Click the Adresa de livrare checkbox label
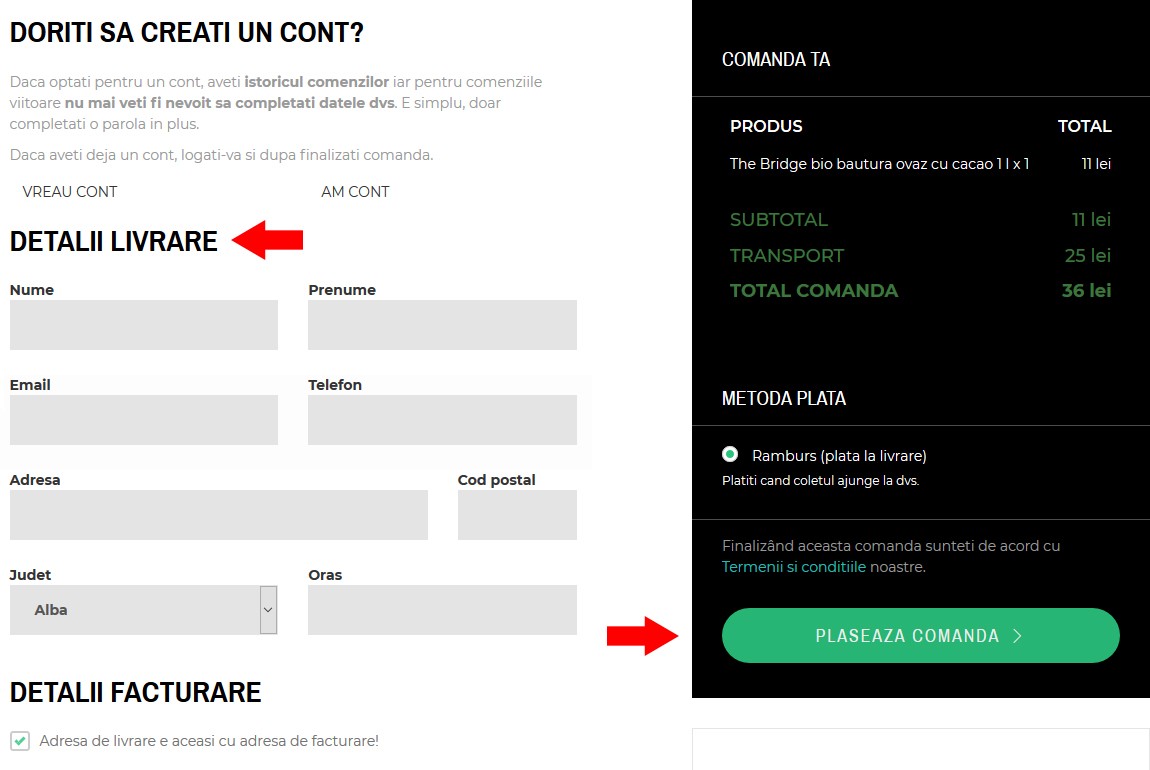 pos(209,741)
